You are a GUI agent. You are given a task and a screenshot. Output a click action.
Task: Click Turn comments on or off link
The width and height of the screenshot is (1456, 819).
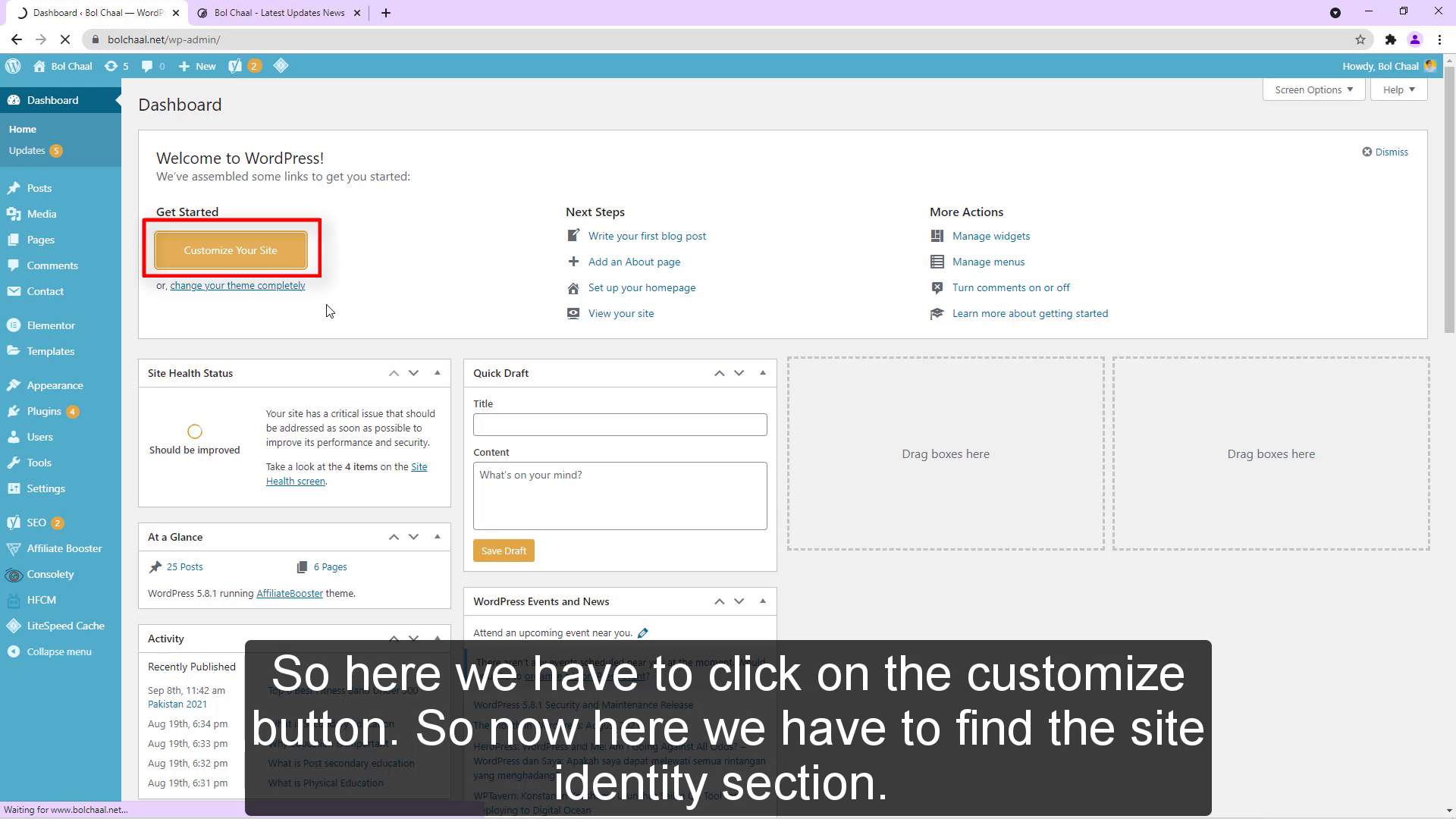(1011, 287)
